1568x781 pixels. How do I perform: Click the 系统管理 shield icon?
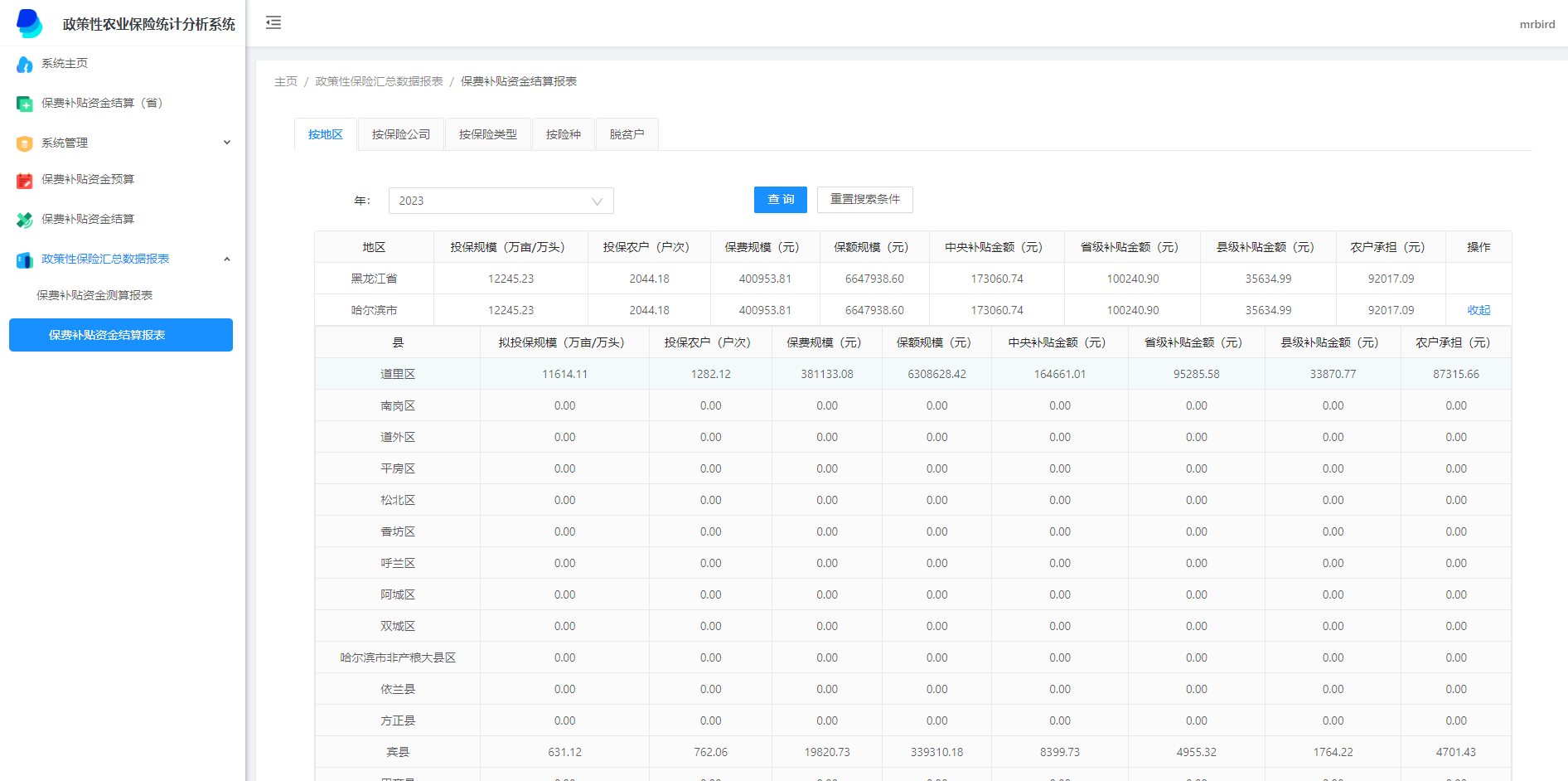click(25, 143)
